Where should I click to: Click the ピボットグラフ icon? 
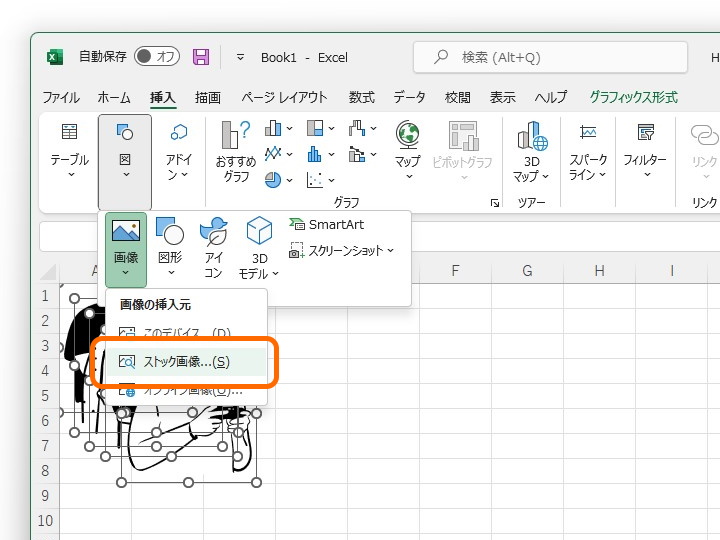[x=463, y=136]
